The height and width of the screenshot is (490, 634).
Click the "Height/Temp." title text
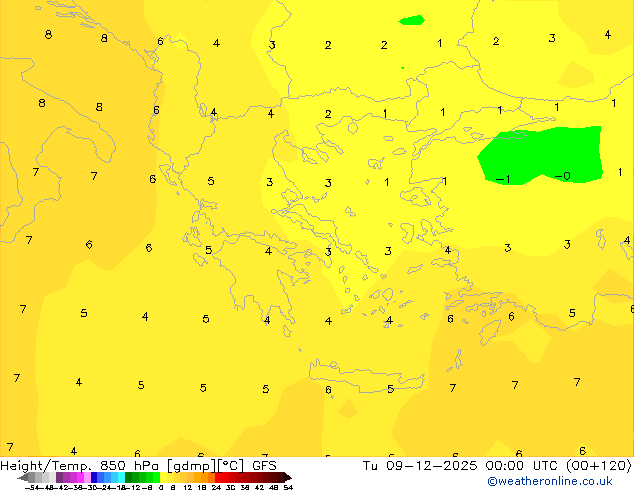(x=45, y=466)
